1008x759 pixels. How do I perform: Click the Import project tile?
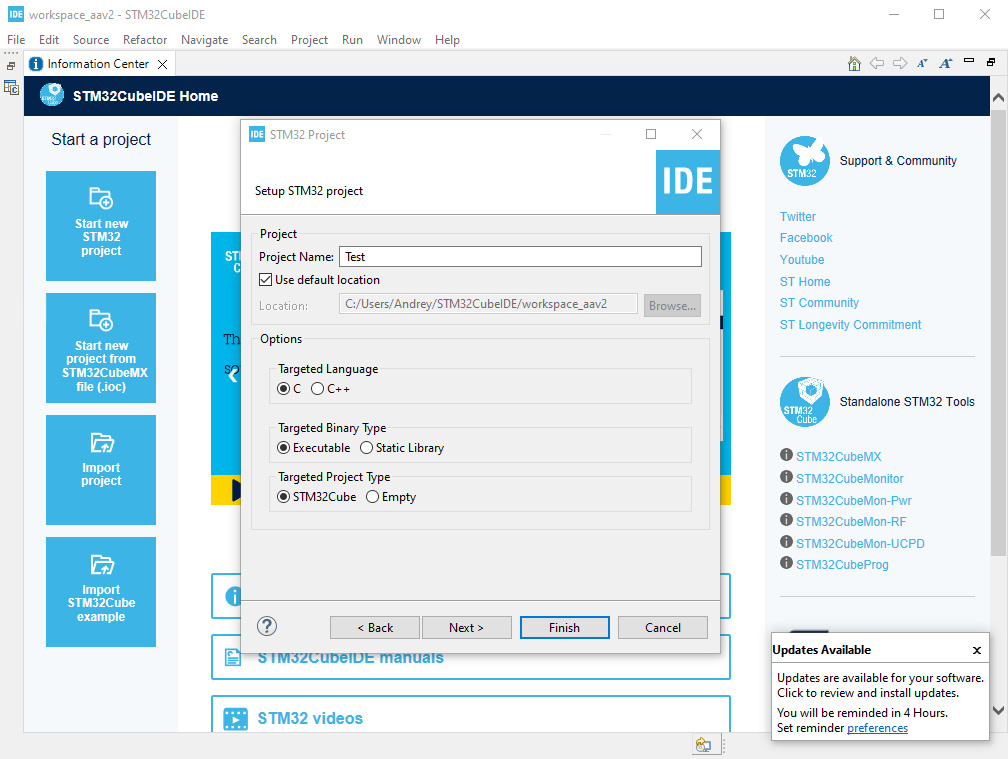[x=101, y=470]
